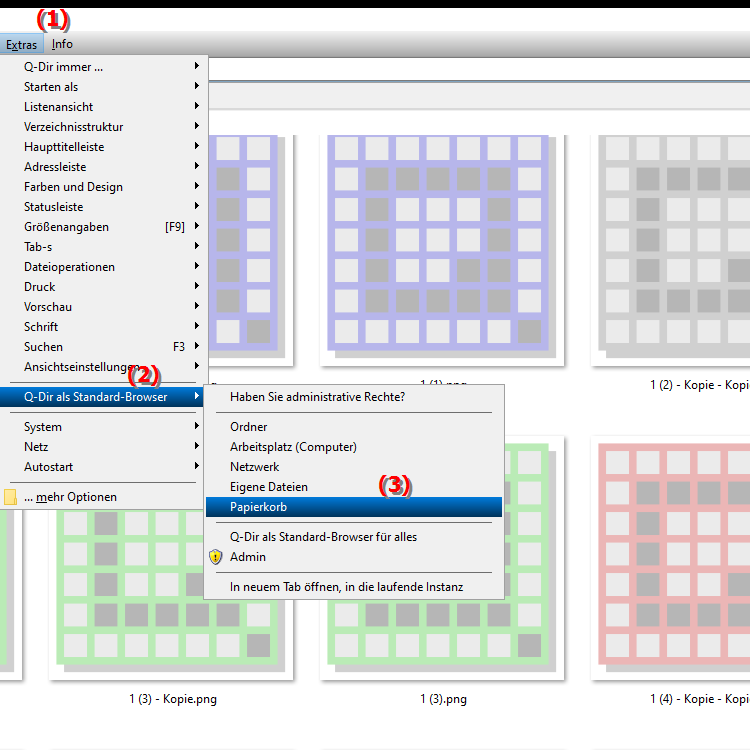
Task: Expand the Statusleiste submenu
Action: tap(104, 207)
